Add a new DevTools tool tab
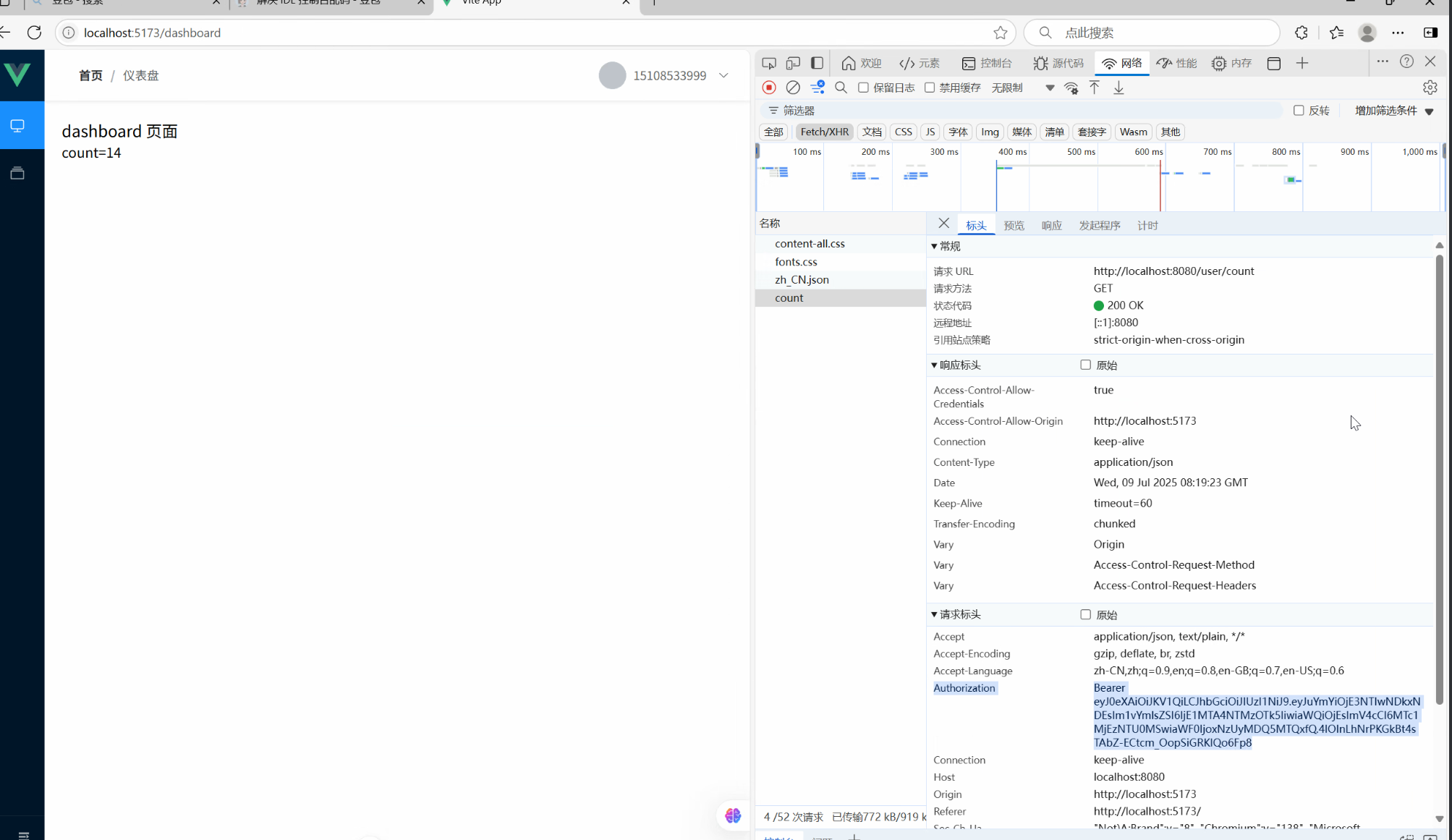The width and height of the screenshot is (1452, 840). 1302,64
